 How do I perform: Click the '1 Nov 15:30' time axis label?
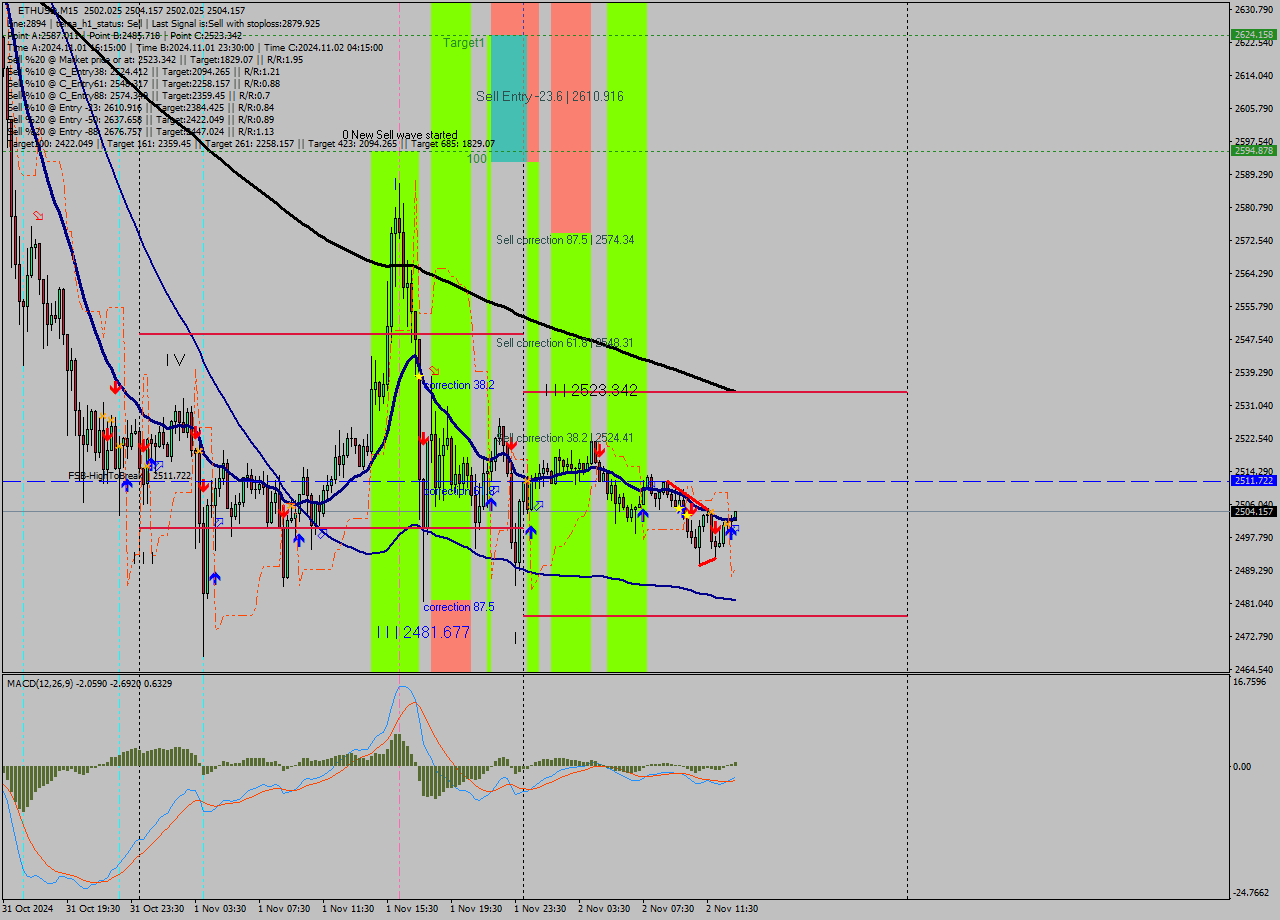tap(412, 909)
